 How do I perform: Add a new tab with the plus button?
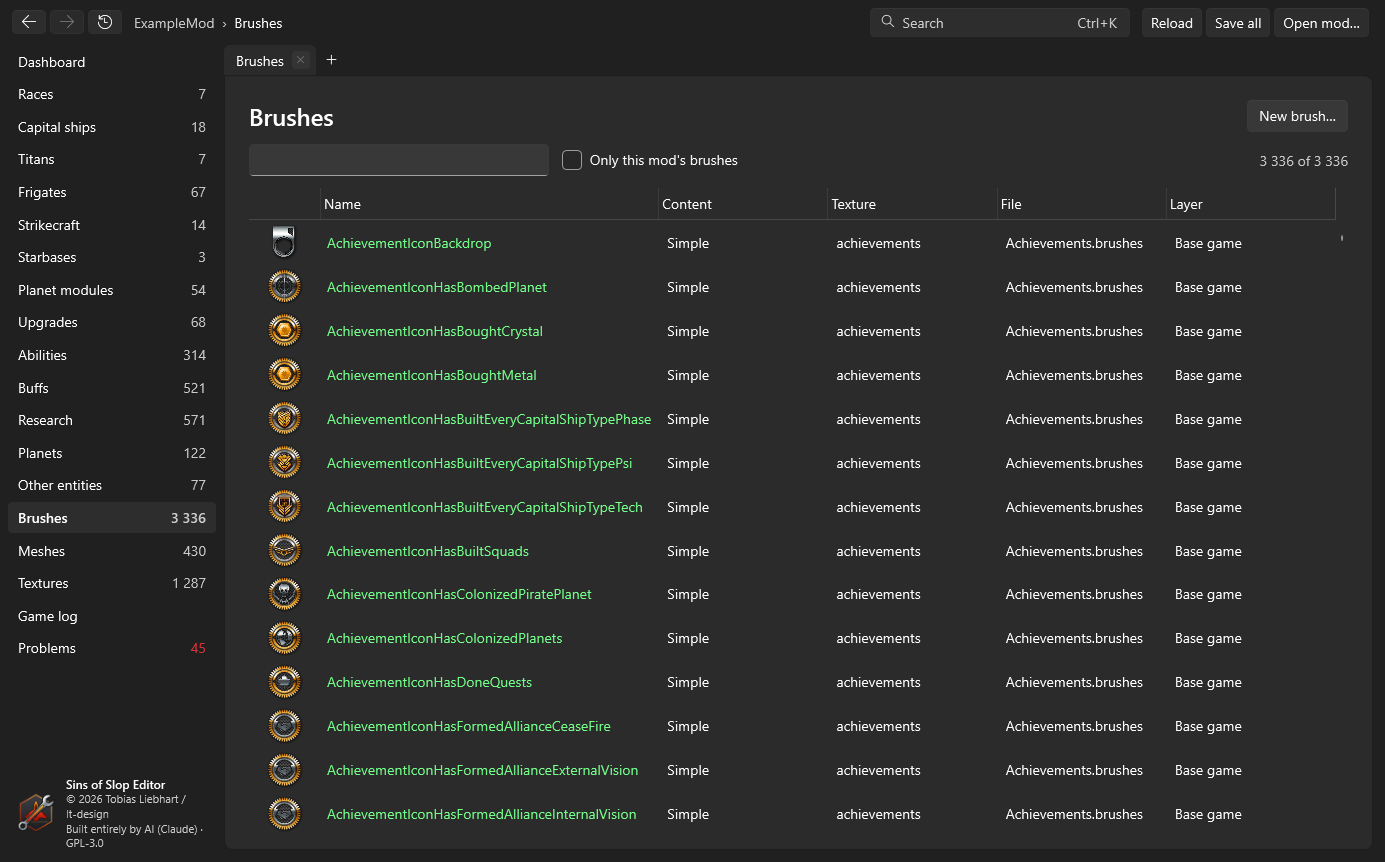click(x=332, y=60)
